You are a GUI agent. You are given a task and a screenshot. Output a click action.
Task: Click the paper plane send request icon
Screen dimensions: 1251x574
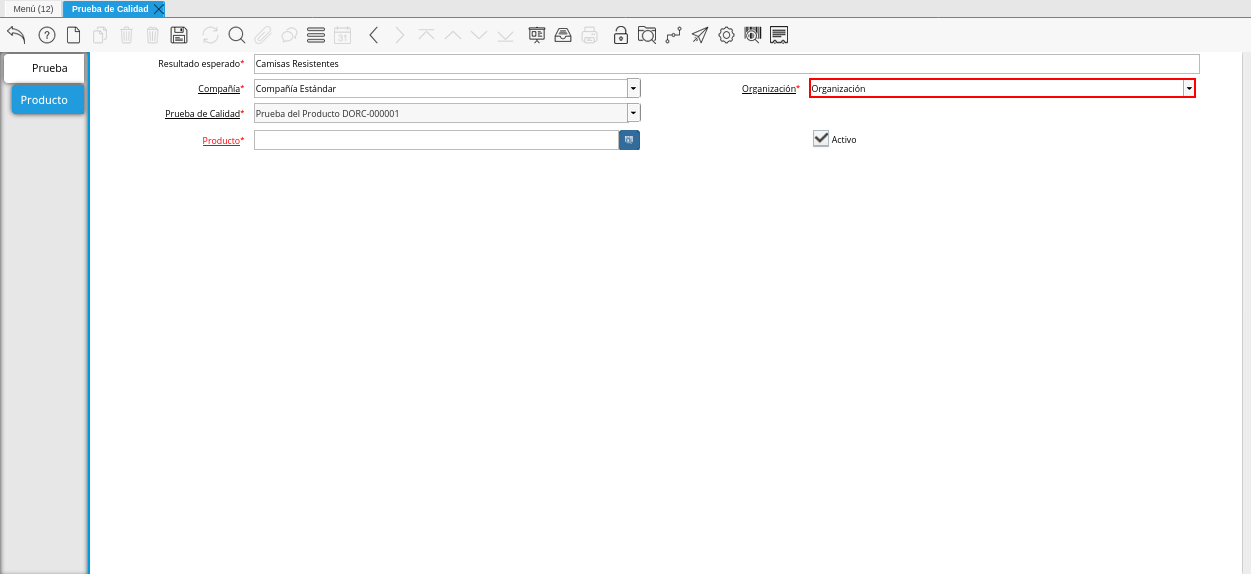pos(700,35)
